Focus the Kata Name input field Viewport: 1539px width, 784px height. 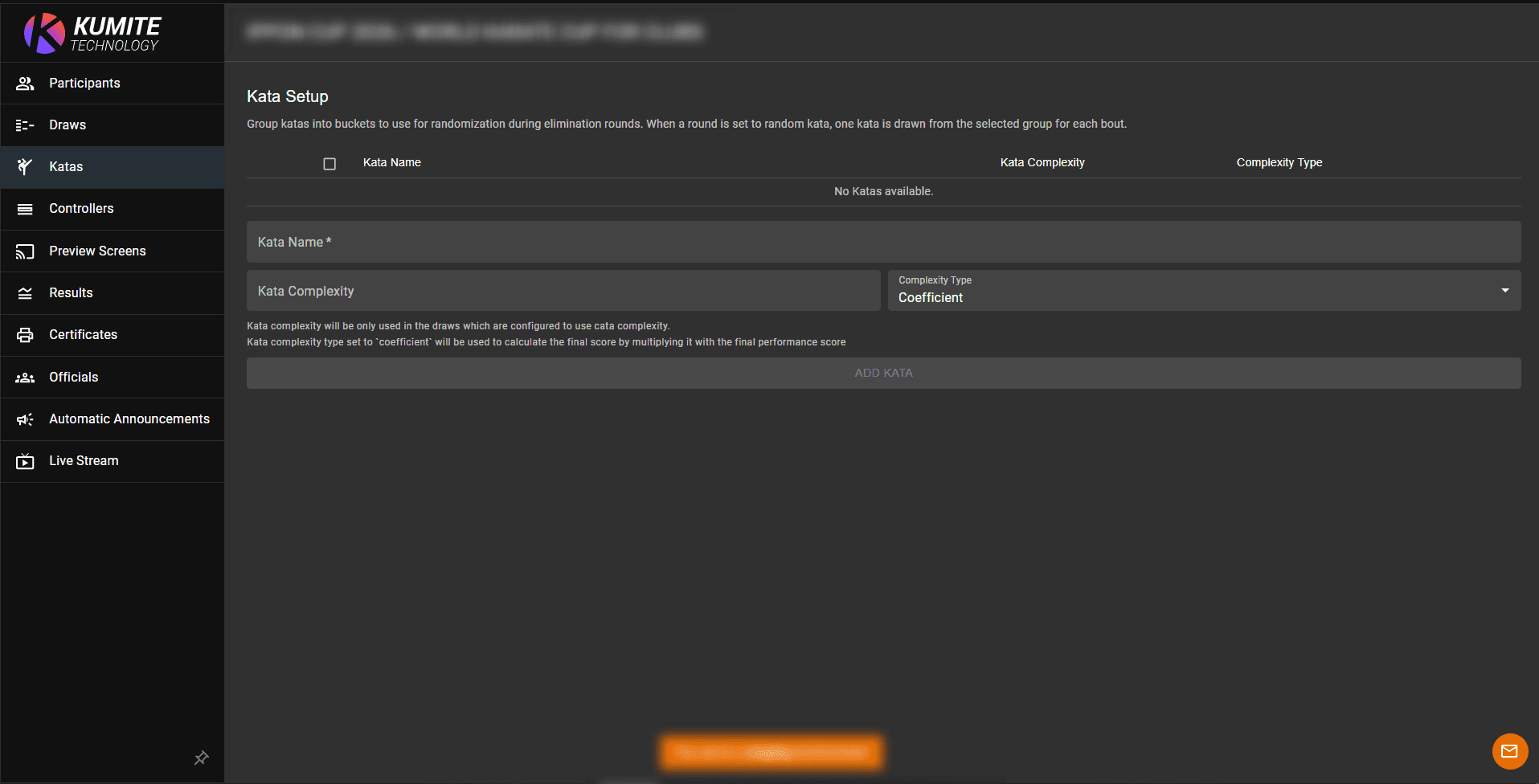click(883, 242)
